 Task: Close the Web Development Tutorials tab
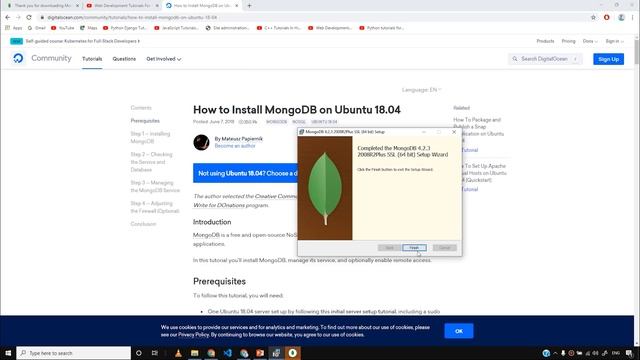157,6
